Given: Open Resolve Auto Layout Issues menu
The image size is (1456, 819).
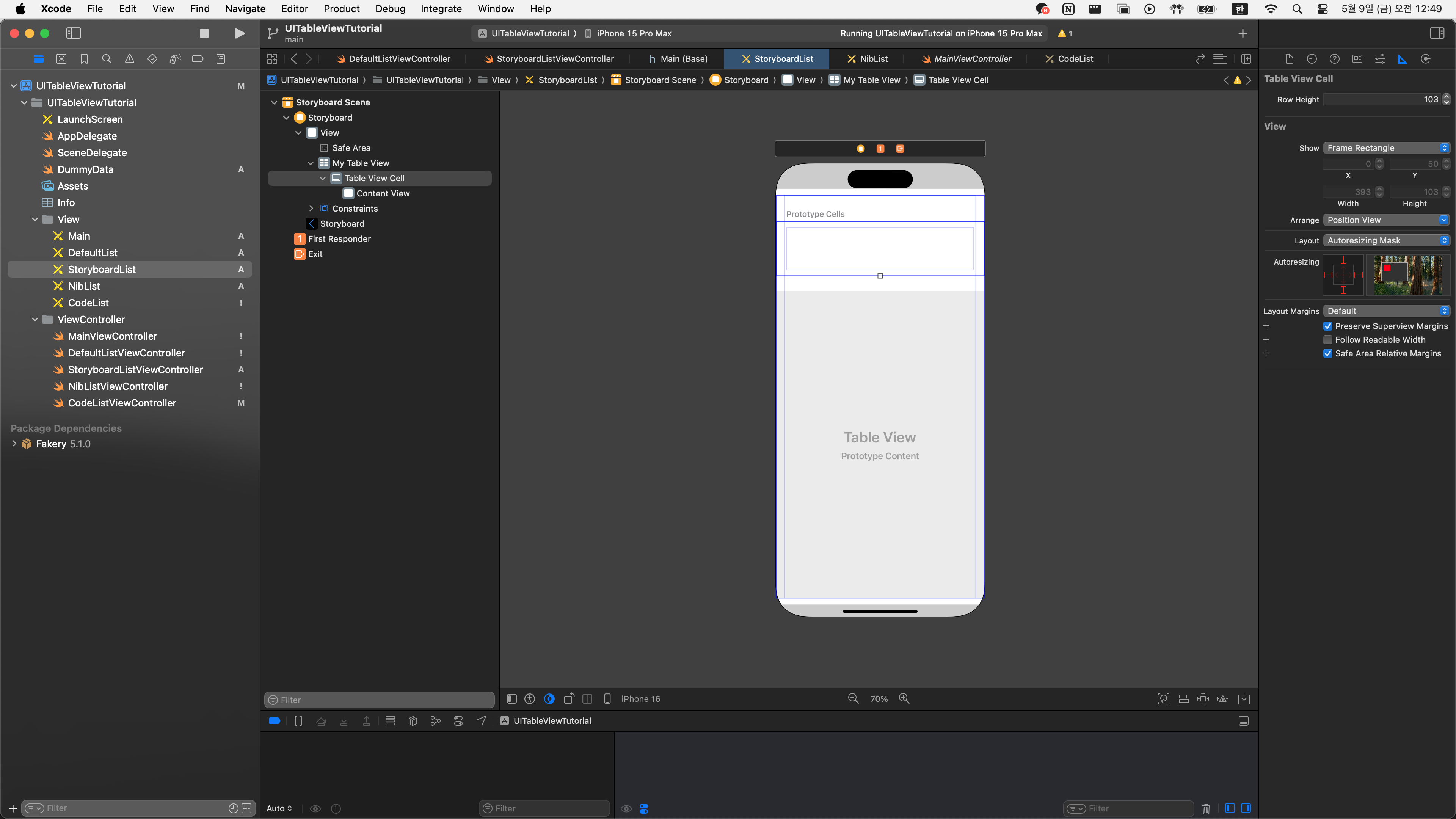Looking at the screenshot, I should pos(1222,698).
